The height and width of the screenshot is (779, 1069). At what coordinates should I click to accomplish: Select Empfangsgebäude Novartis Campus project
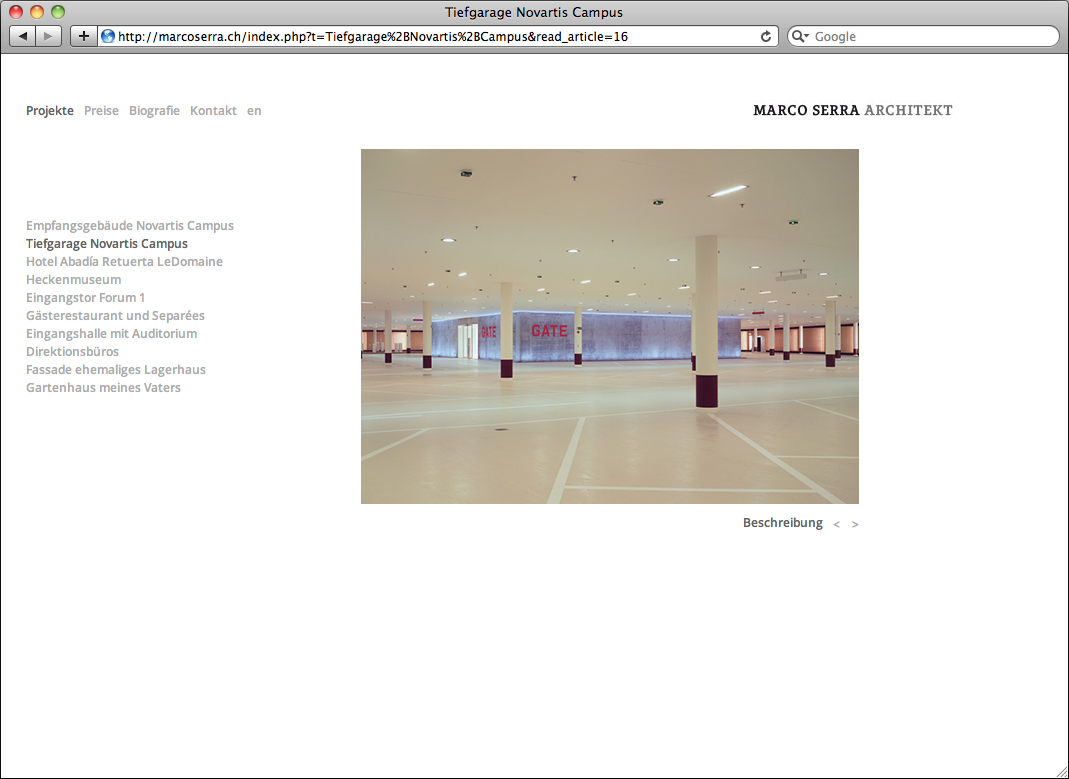tap(130, 226)
